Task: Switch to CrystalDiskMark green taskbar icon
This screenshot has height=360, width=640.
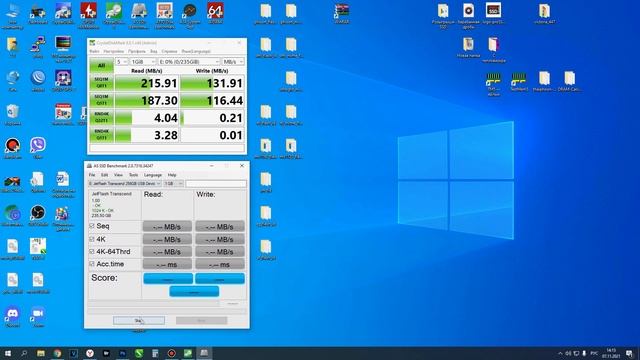Action: (188, 353)
